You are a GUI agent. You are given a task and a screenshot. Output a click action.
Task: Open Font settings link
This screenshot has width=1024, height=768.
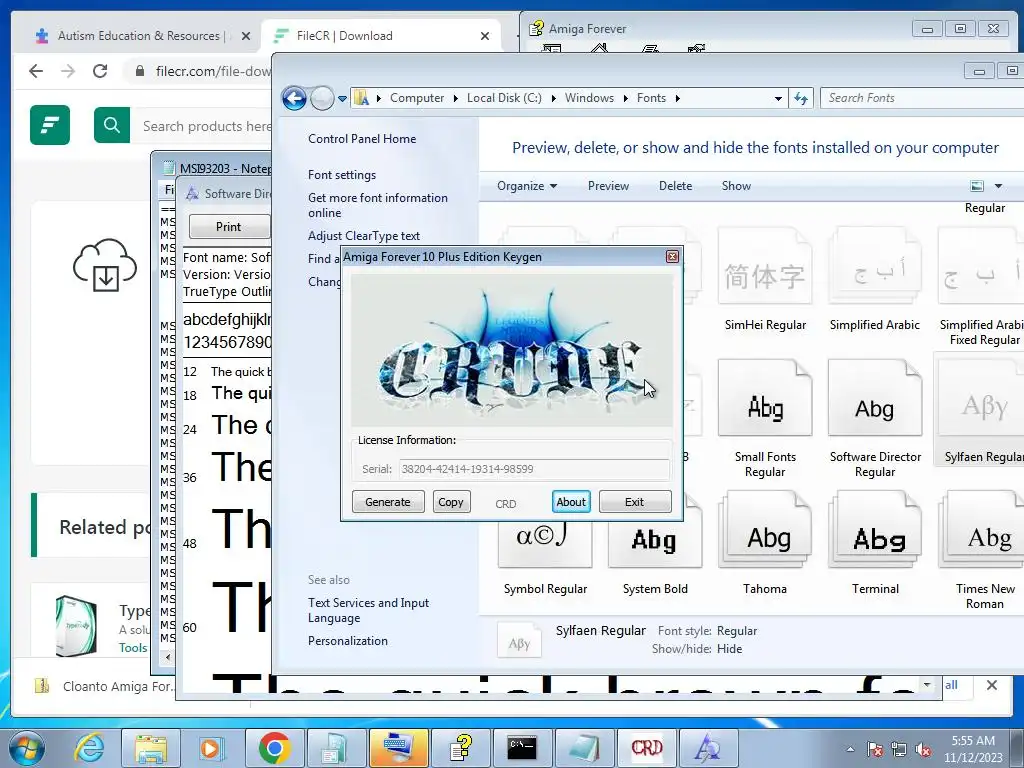pyautogui.click(x=342, y=175)
